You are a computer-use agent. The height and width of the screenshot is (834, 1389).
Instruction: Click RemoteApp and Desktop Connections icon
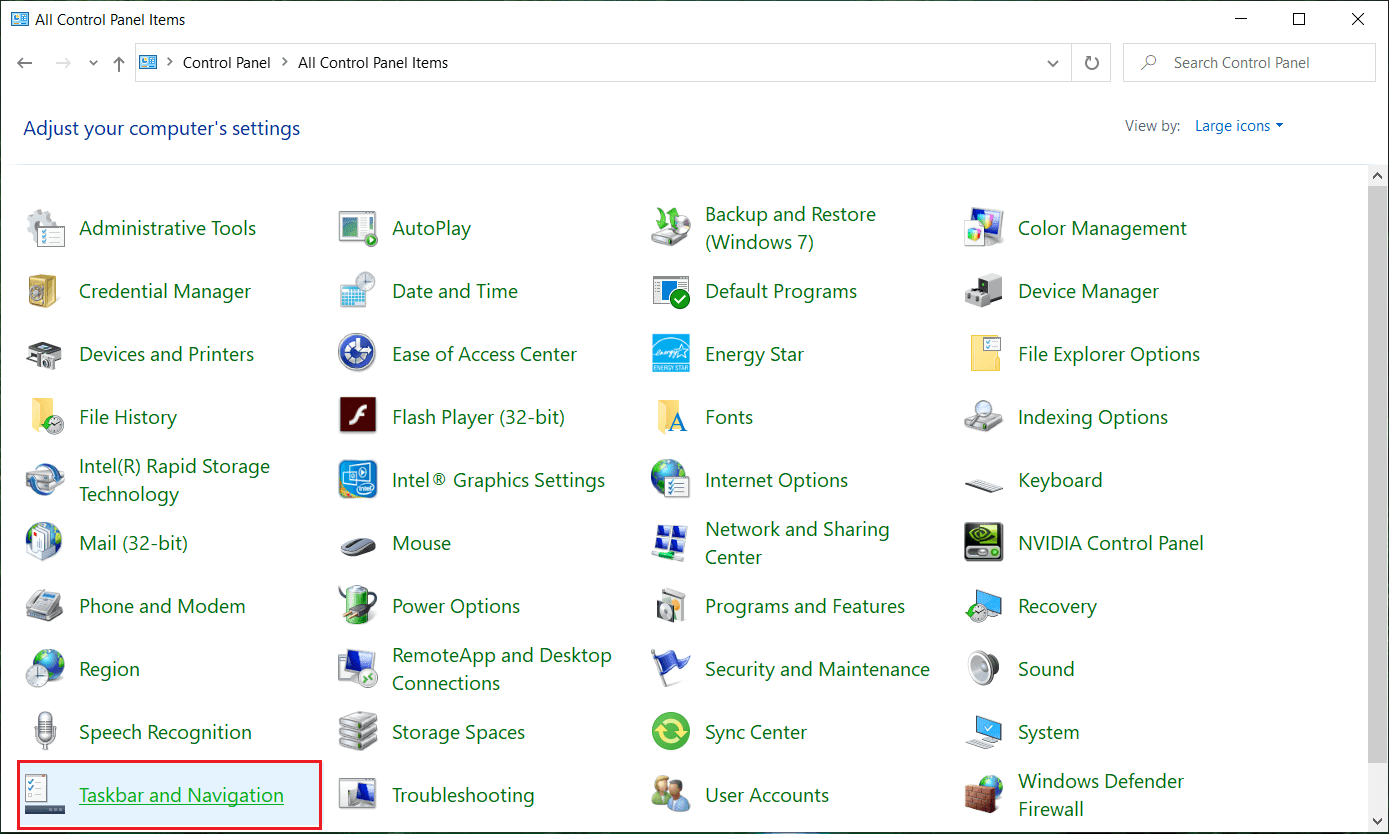(358, 669)
